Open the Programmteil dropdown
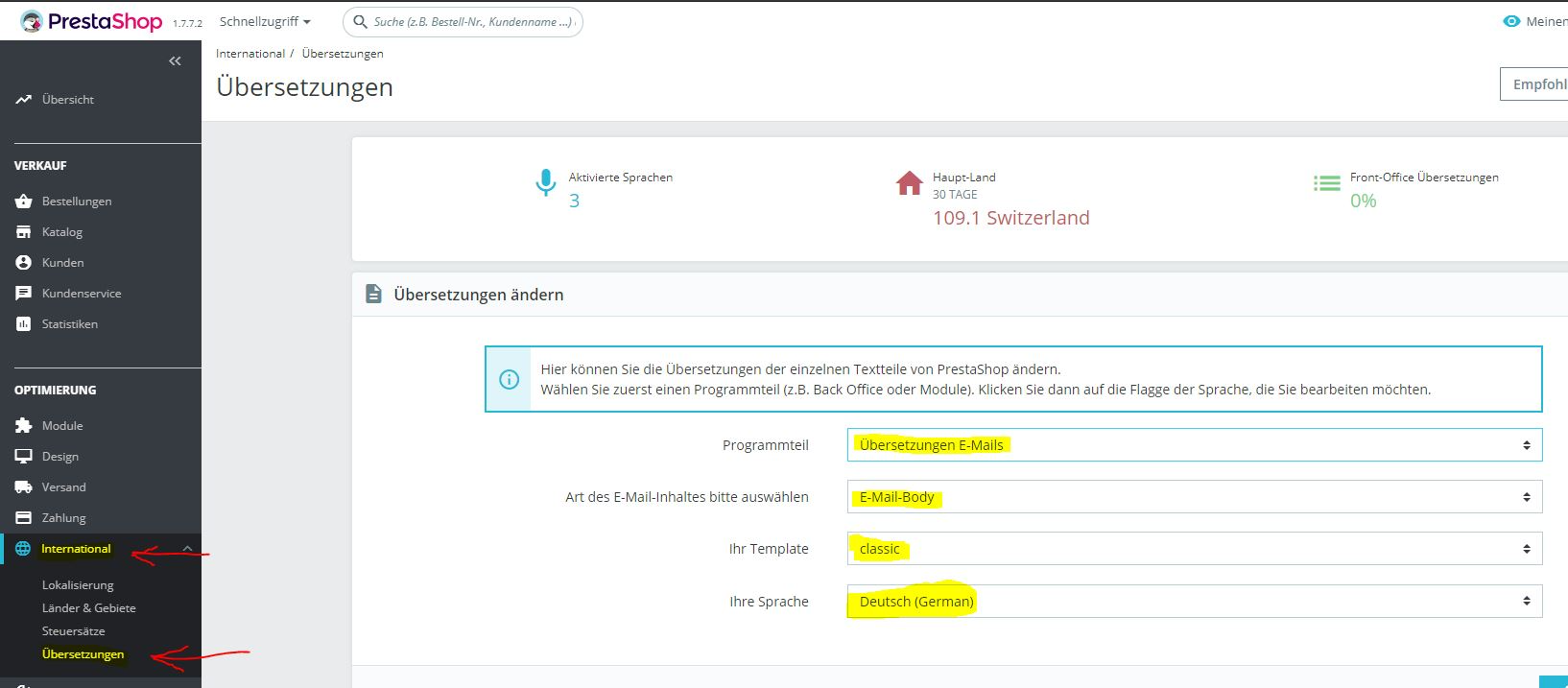Screen dimensions: 1568x688 pyautogui.click(x=1195, y=445)
